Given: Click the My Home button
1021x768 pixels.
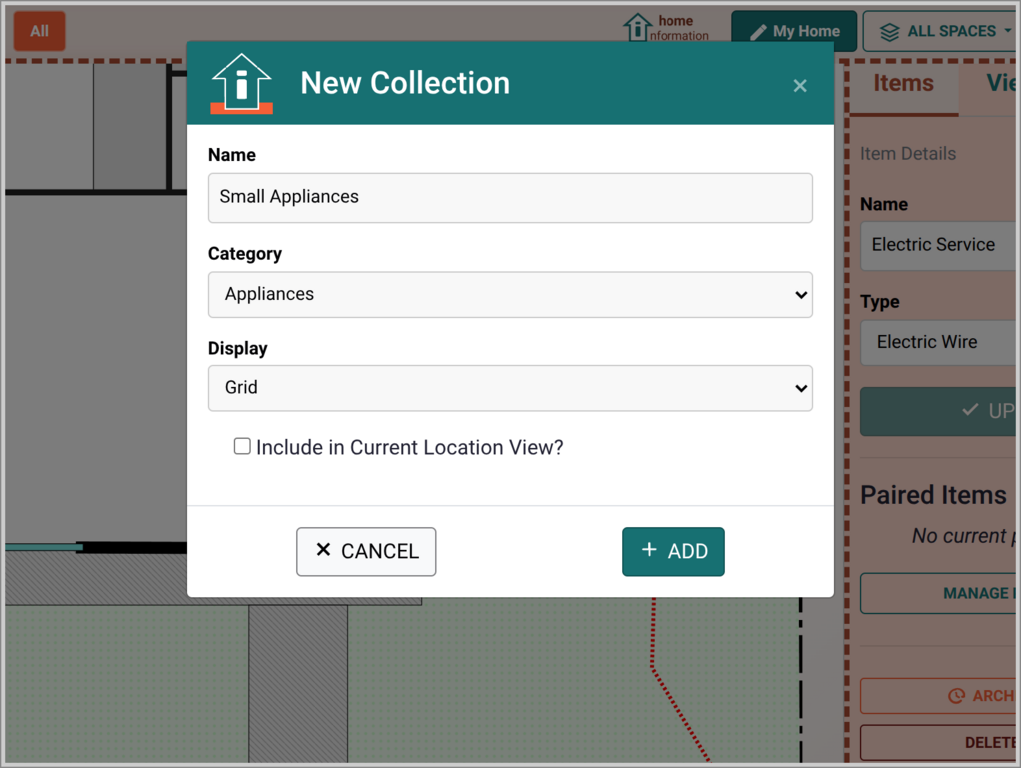Looking at the screenshot, I should click(x=794, y=31).
